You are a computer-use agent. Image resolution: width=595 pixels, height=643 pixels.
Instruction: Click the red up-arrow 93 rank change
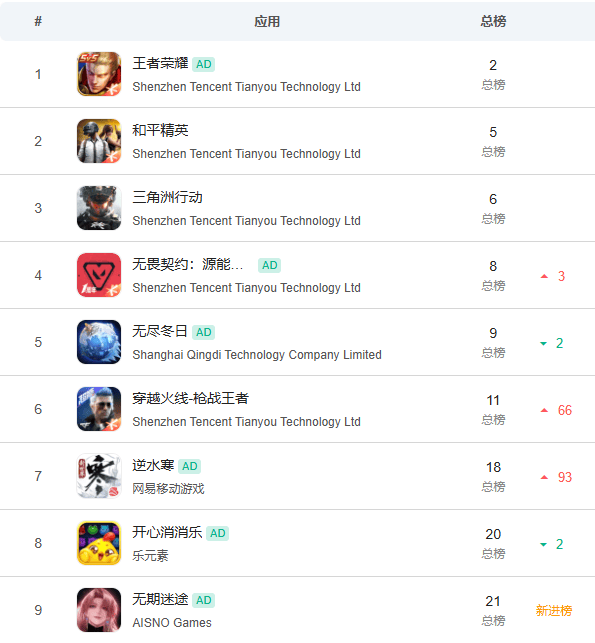click(x=556, y=477)
